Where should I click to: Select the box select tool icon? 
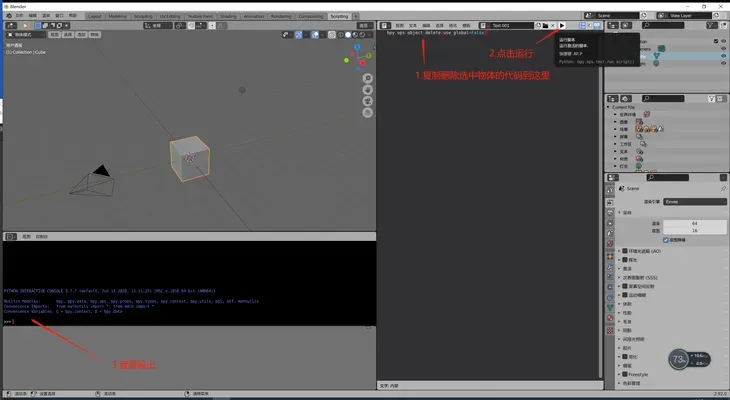pyautogui.click(x=38, y=26)
